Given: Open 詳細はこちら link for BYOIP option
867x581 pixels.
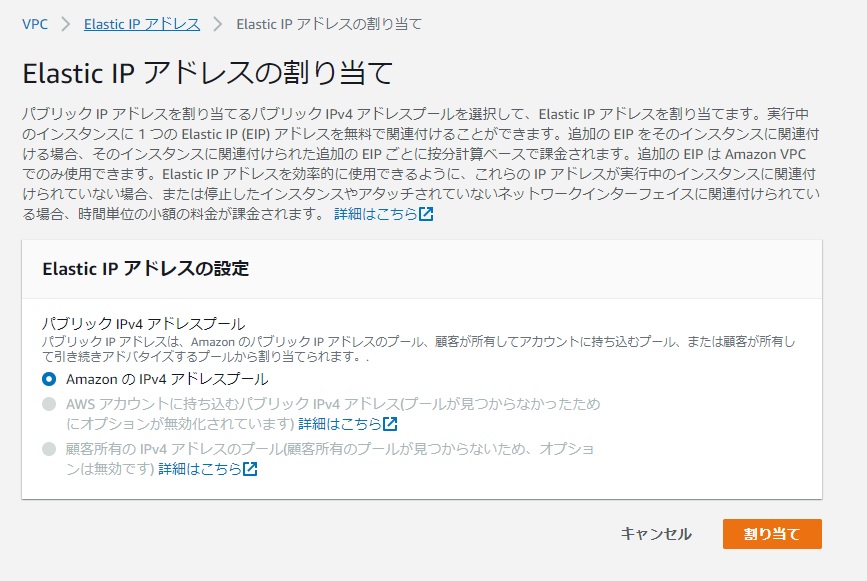Looking at the screenshot, I should click(340, 424).
